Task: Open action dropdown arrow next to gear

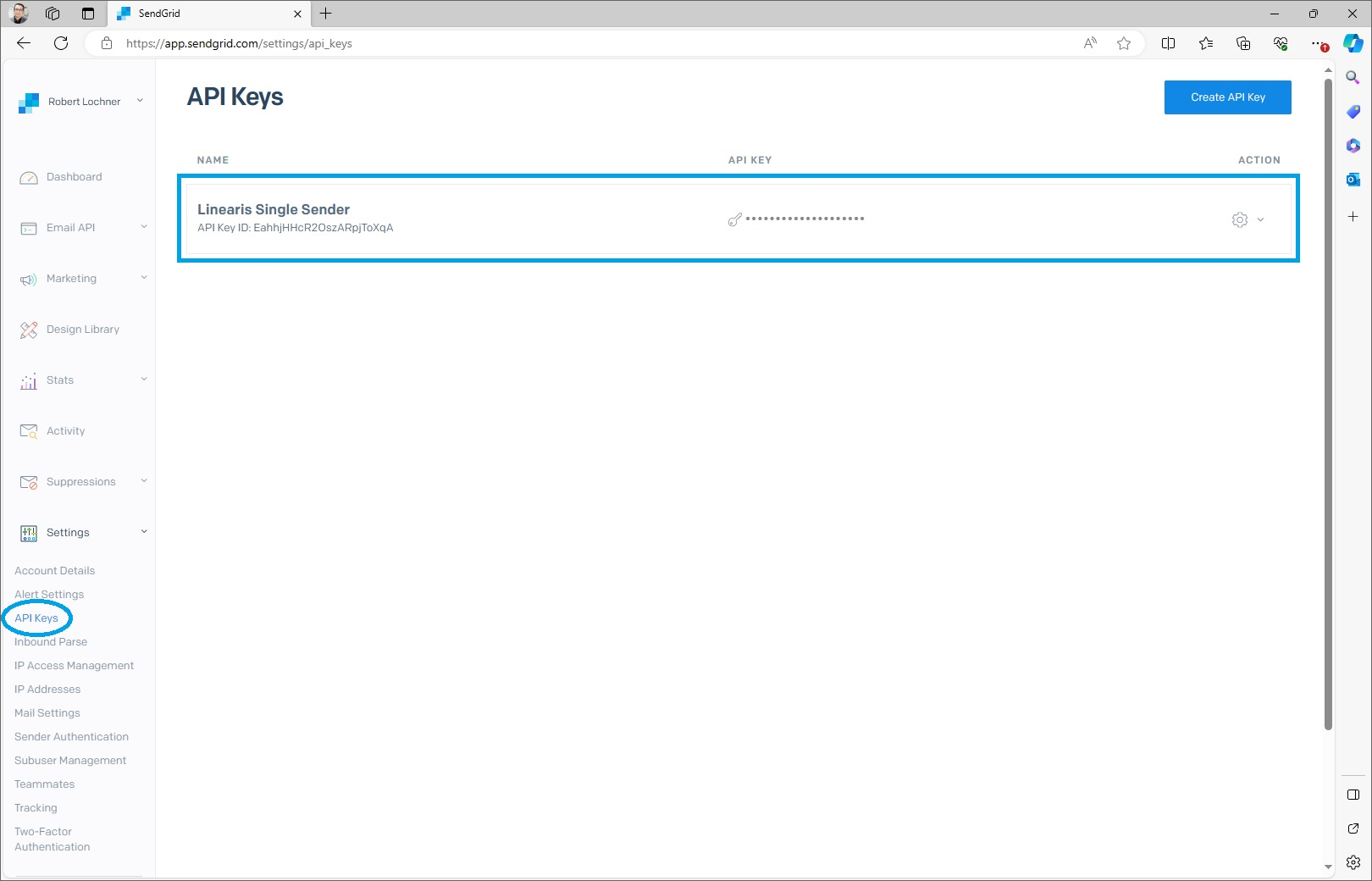Action: coord(1260,220)
